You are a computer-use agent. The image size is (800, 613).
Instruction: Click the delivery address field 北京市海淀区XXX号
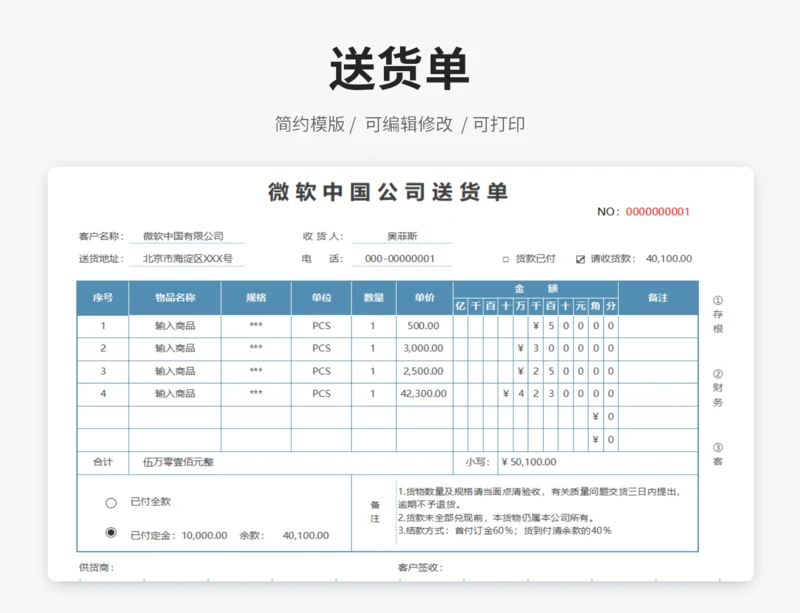(x=187, y=259)
